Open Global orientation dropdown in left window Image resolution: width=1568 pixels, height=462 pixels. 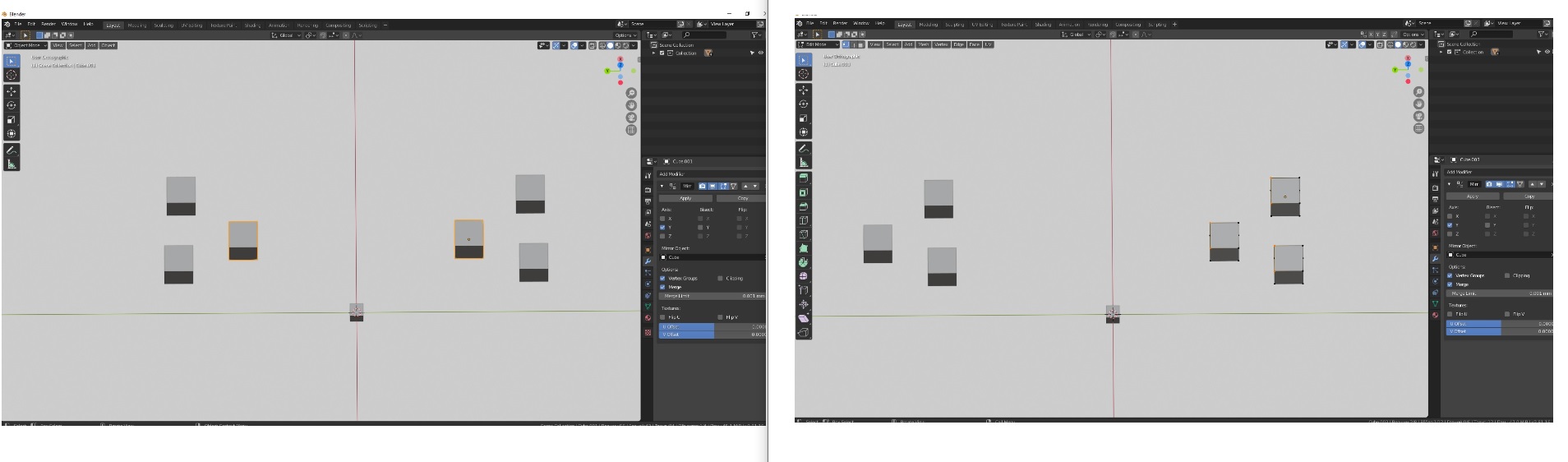point(284,35)
